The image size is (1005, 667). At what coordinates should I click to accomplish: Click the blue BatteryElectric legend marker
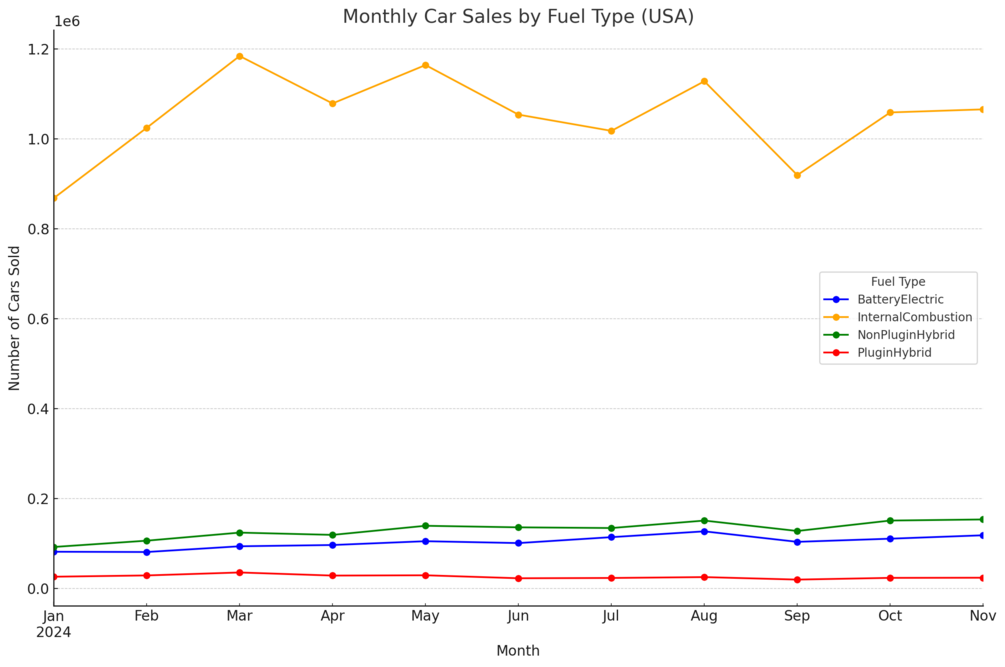836,299
